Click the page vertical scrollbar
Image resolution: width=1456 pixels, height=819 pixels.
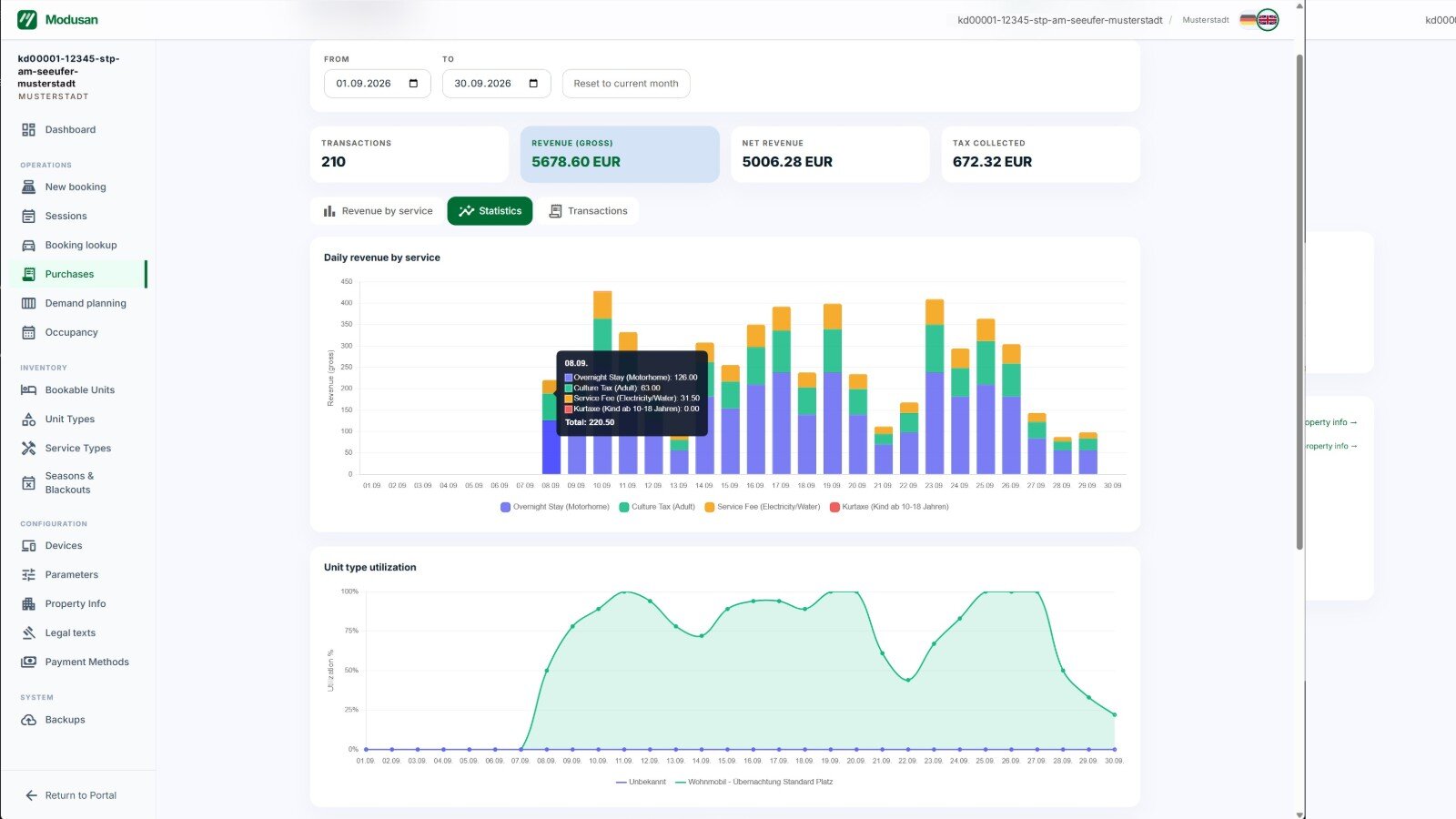1299,300
